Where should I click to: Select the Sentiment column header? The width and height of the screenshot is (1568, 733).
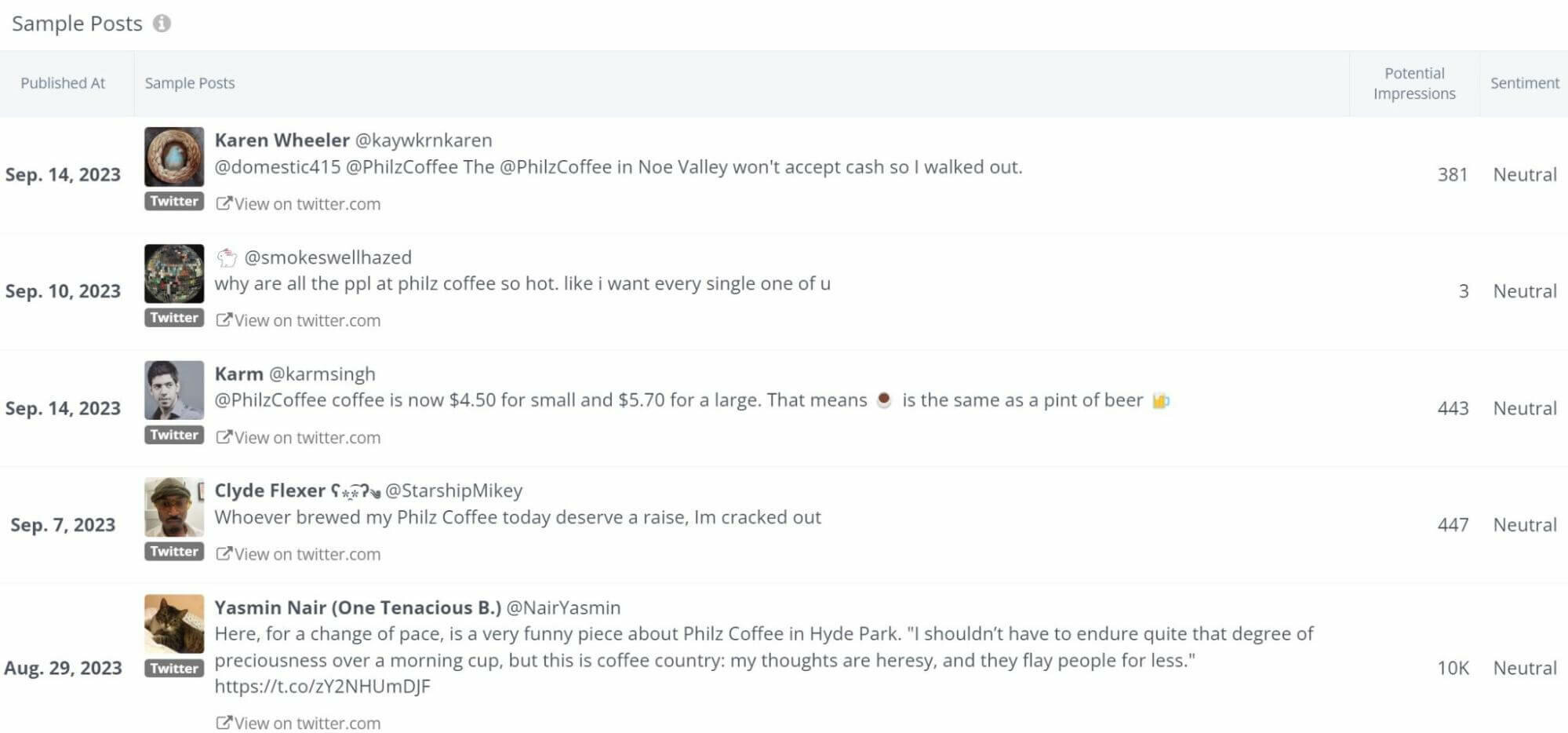coord(1523,83)
